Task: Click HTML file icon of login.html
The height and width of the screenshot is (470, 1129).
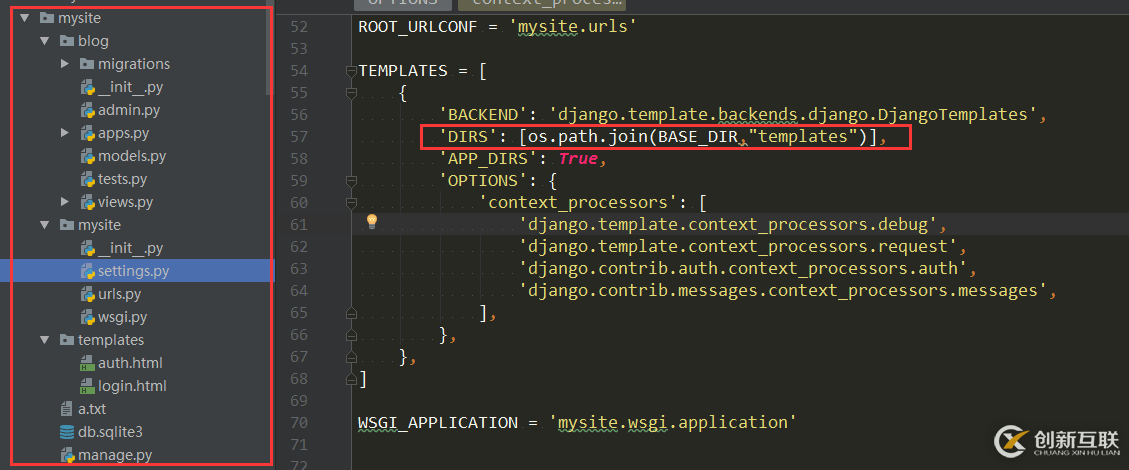Action: 87,386
